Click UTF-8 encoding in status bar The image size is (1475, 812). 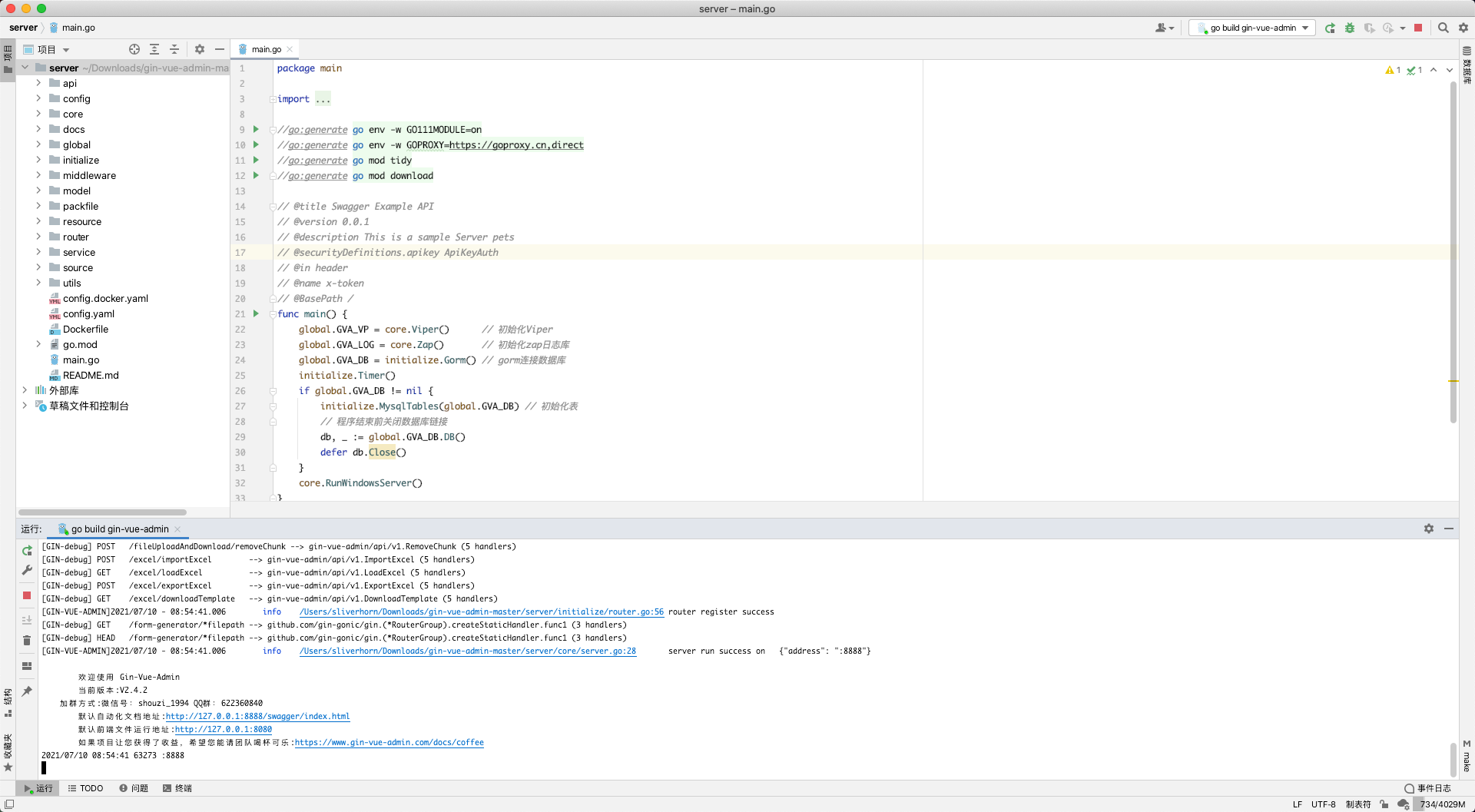1324,804
